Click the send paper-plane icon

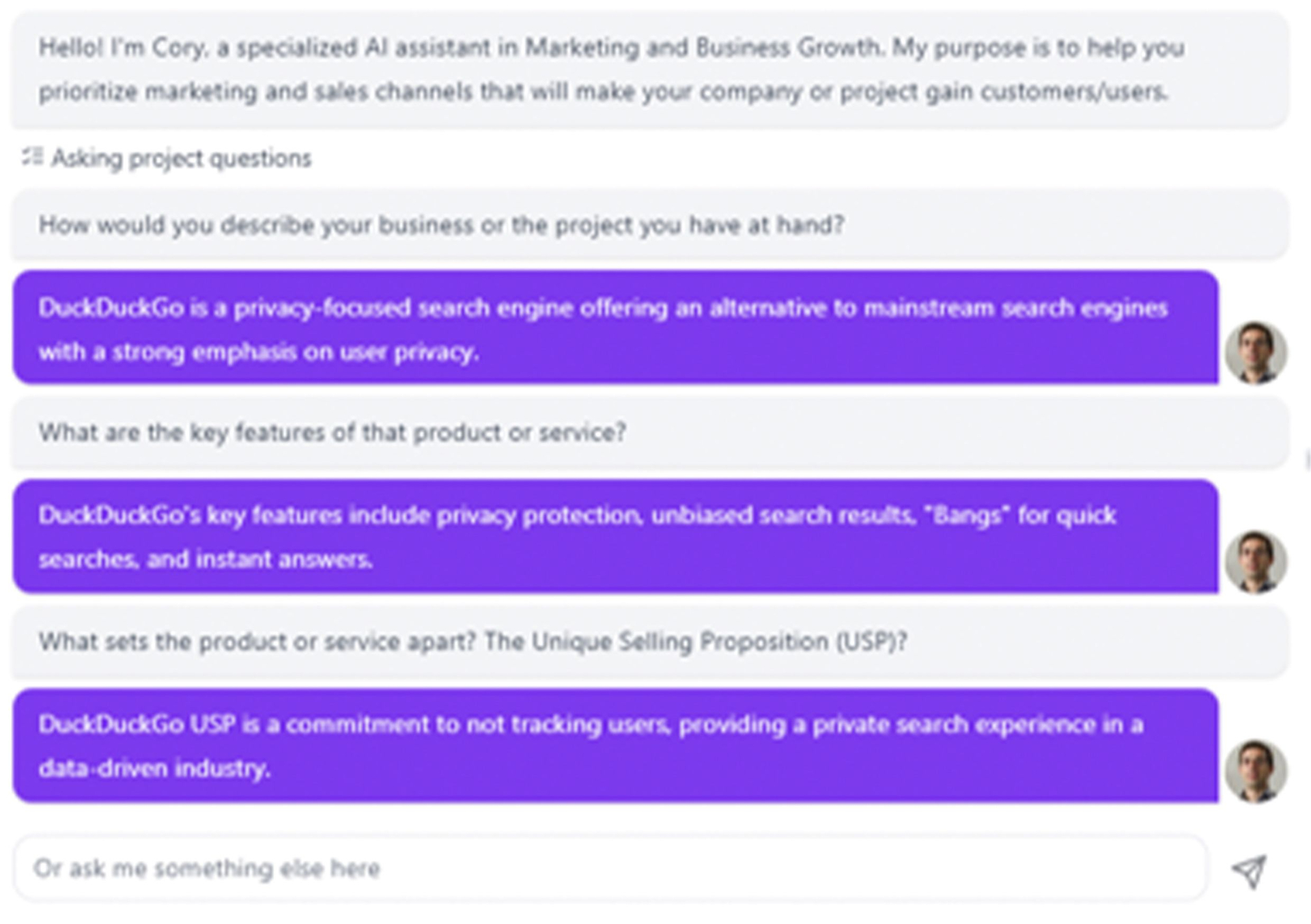pos(1249,871)
